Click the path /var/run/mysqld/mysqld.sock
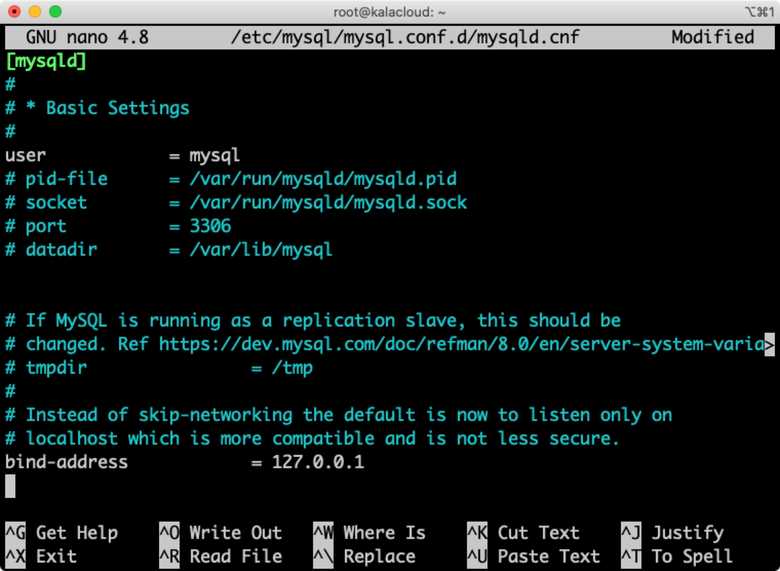Screen dimensions: 780x571 328,202
